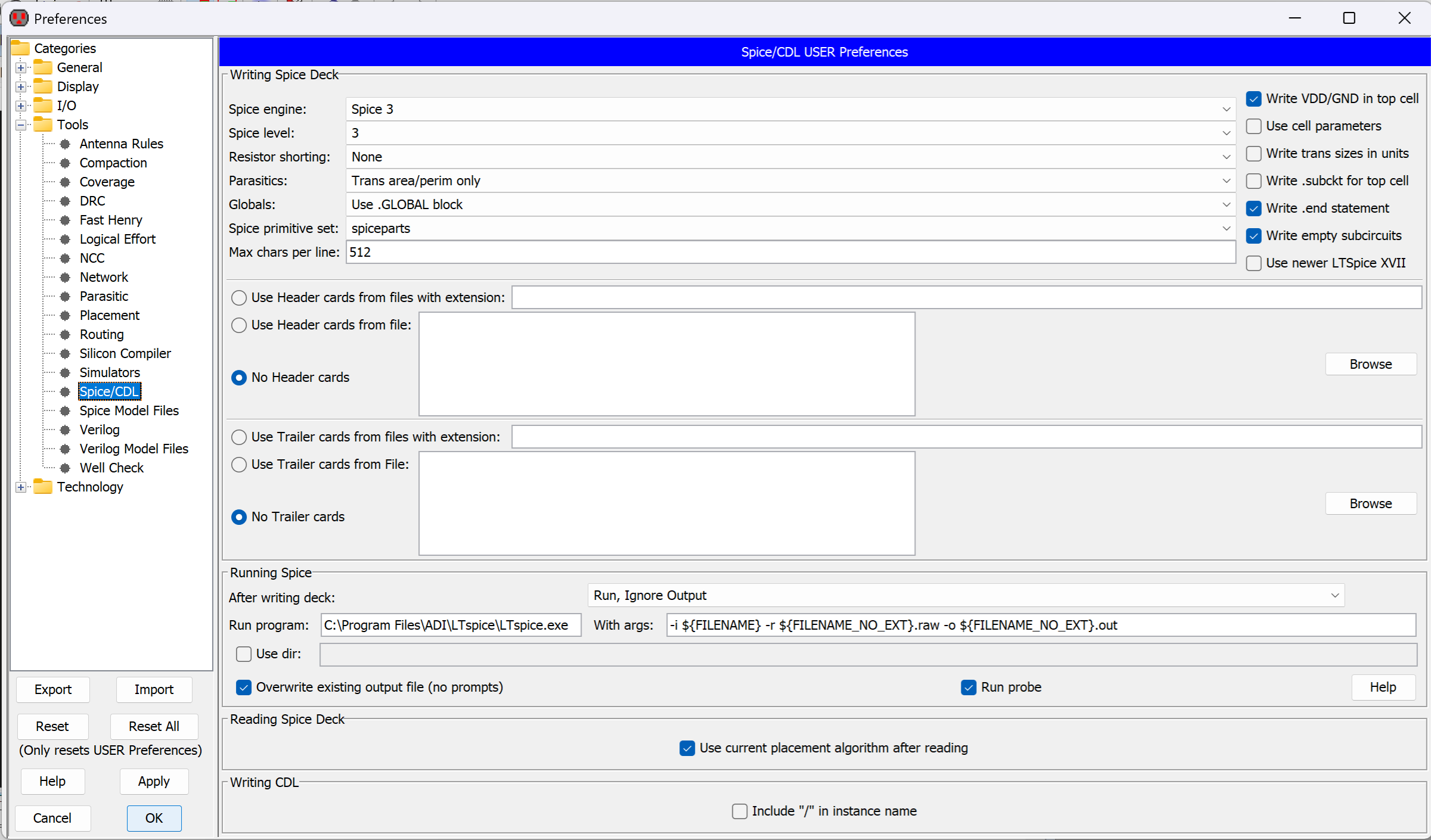This screenshot has width=1431, height=840.
Task: Select the Well Check tree item
Action: tap(111, 468)
